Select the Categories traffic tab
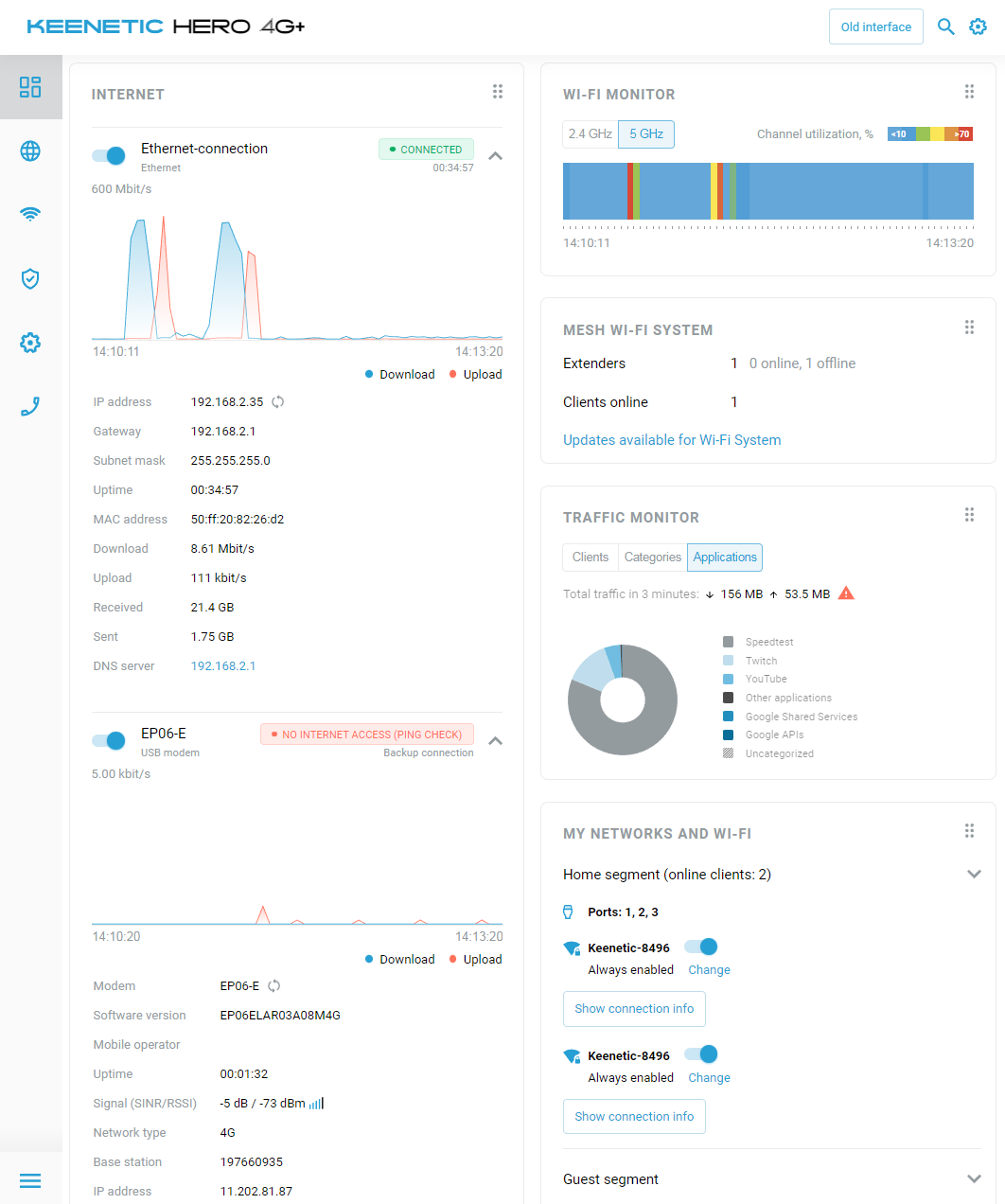Viewport: 1005px width, 1204px height. 652,558
